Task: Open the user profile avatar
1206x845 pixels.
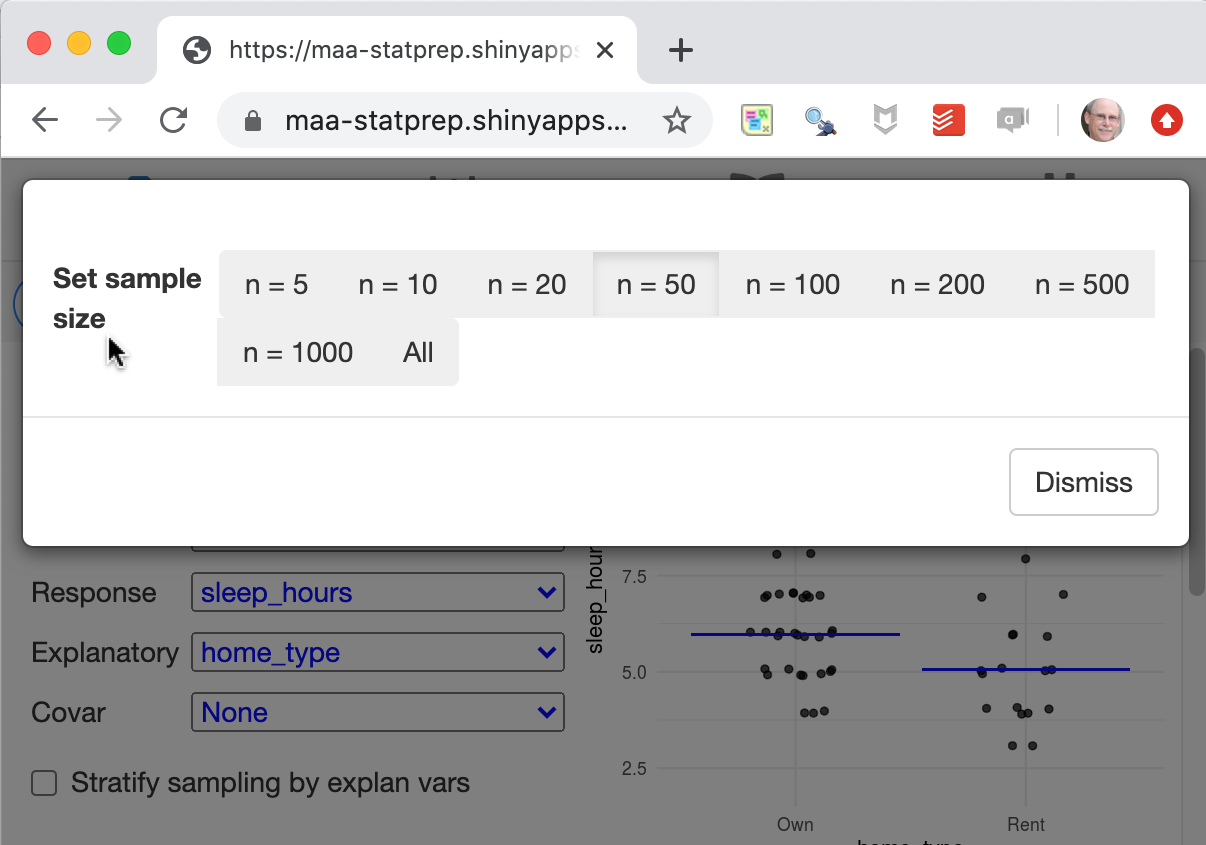Action: 1102,121
